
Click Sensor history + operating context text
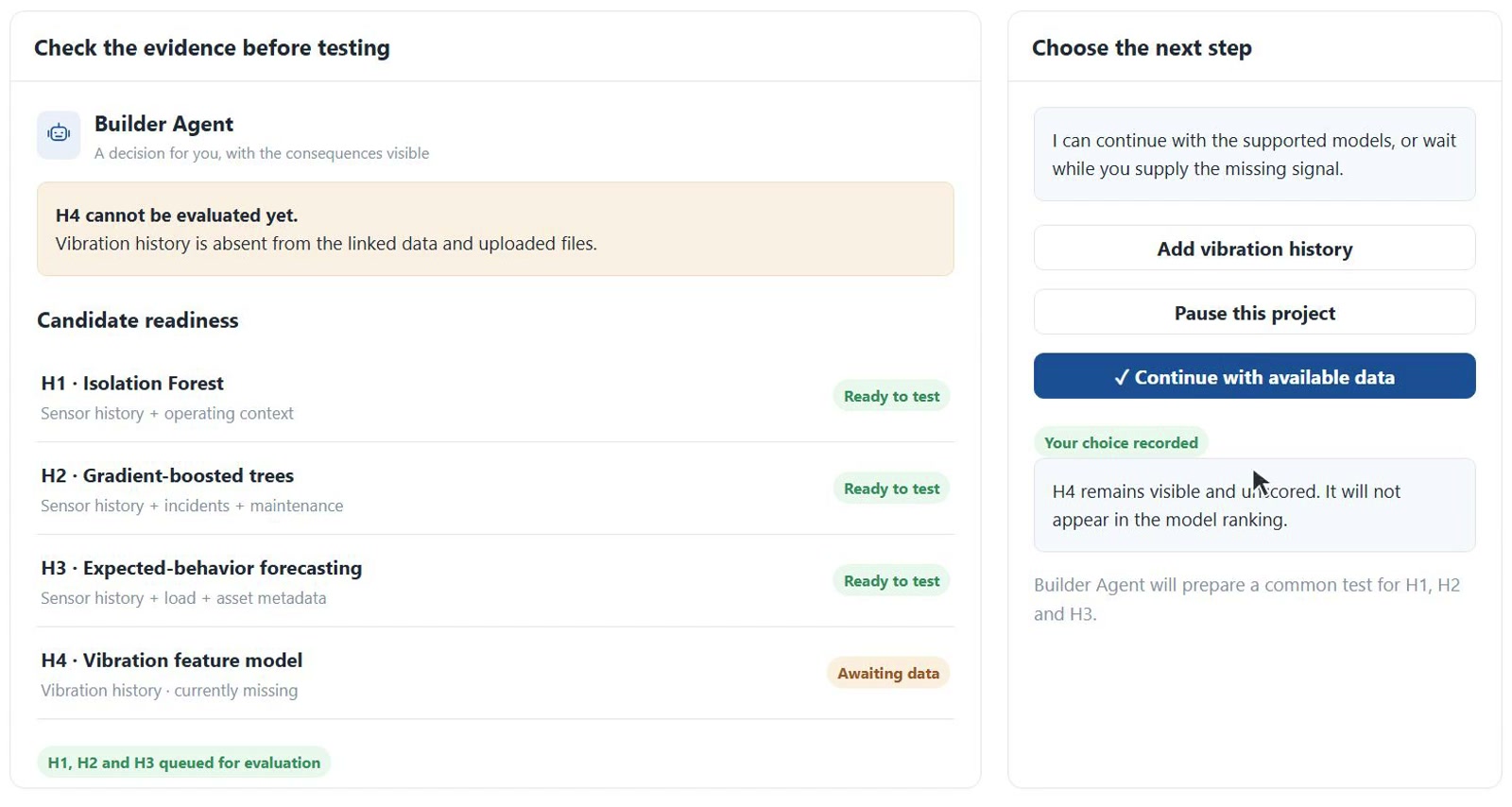[167, 413]
